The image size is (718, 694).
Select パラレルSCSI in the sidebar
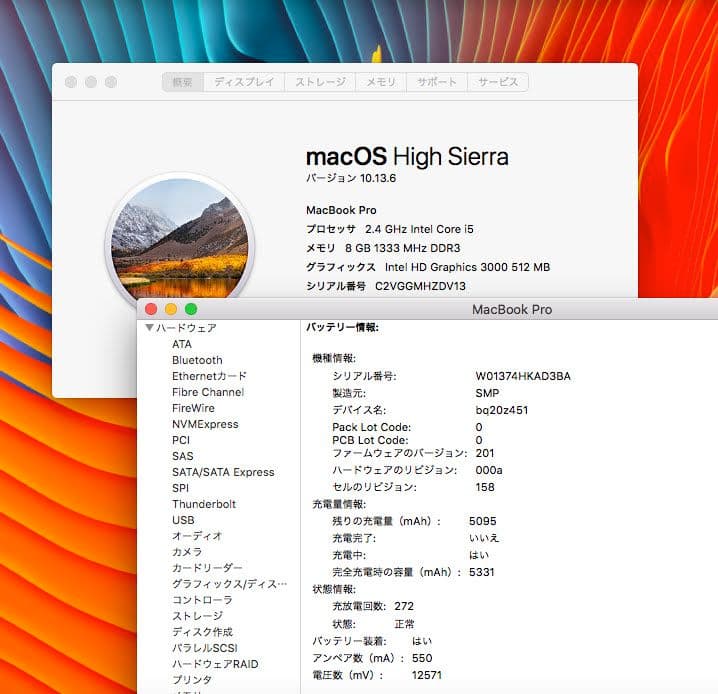205,648
